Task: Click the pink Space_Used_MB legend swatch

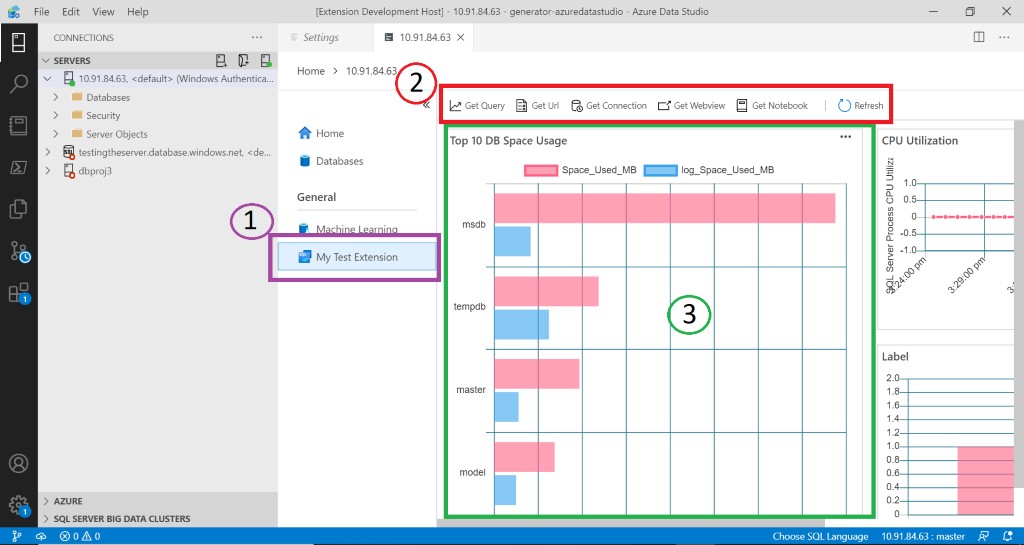Action: pos(540,170)
